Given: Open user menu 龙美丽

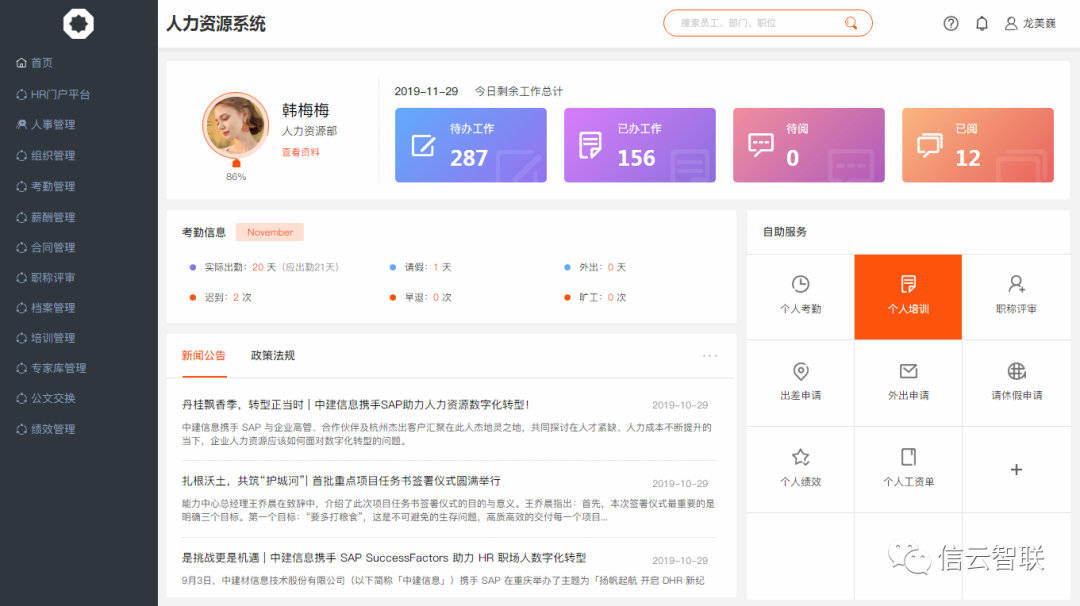Looking at the screenshot, I should 1031,23.
